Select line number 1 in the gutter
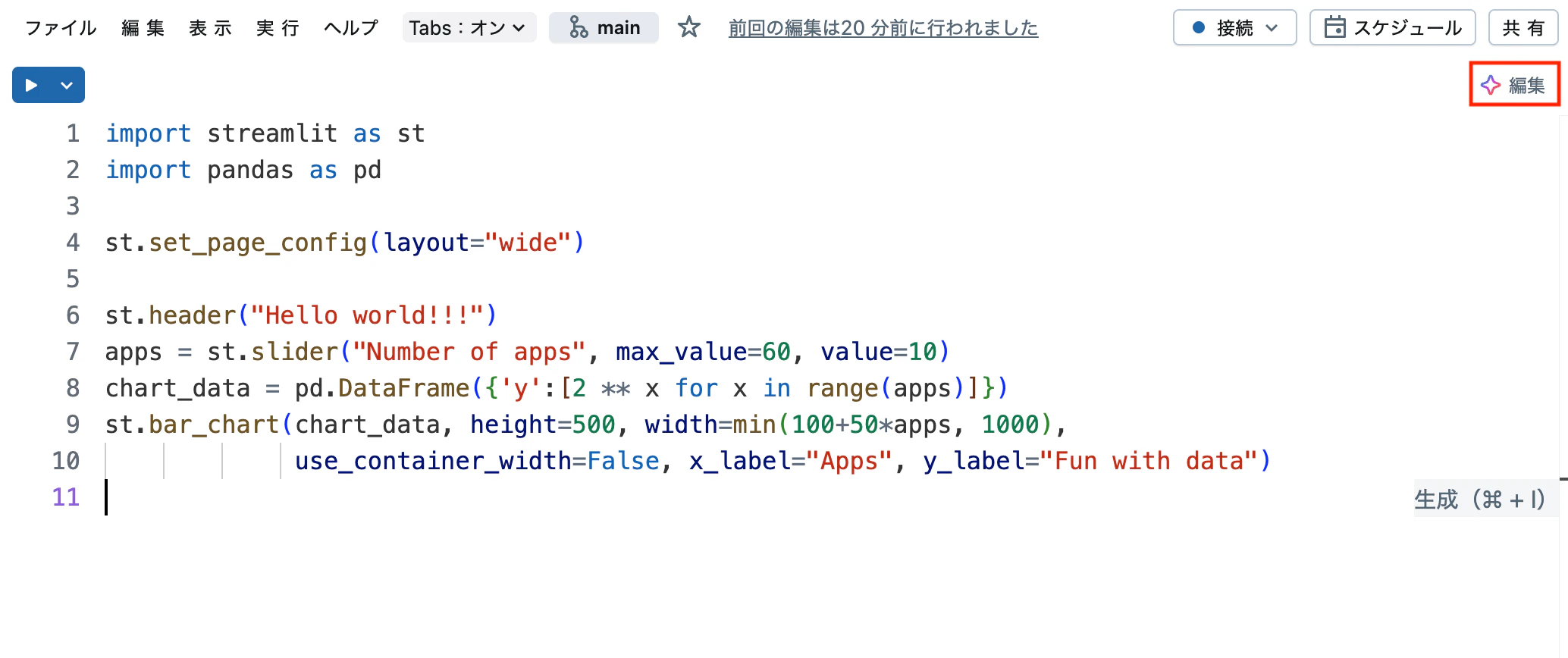The width and height of the screenshot is (1568, 658). [x=73, y=133]
